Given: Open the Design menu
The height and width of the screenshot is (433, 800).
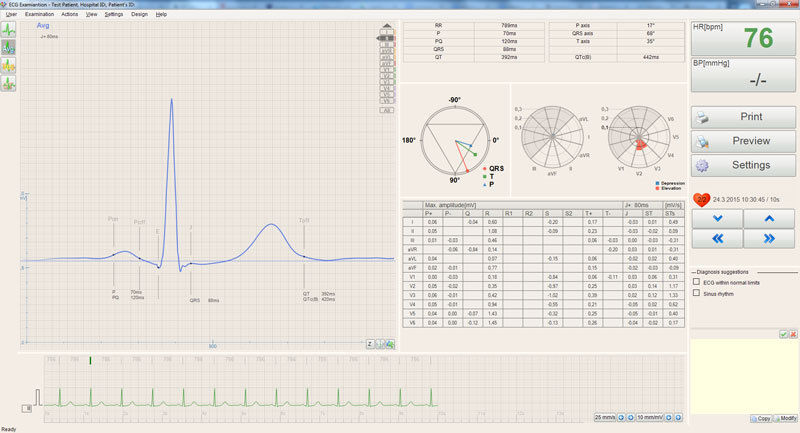Looking at the screenshot, I should click(139, 14).
